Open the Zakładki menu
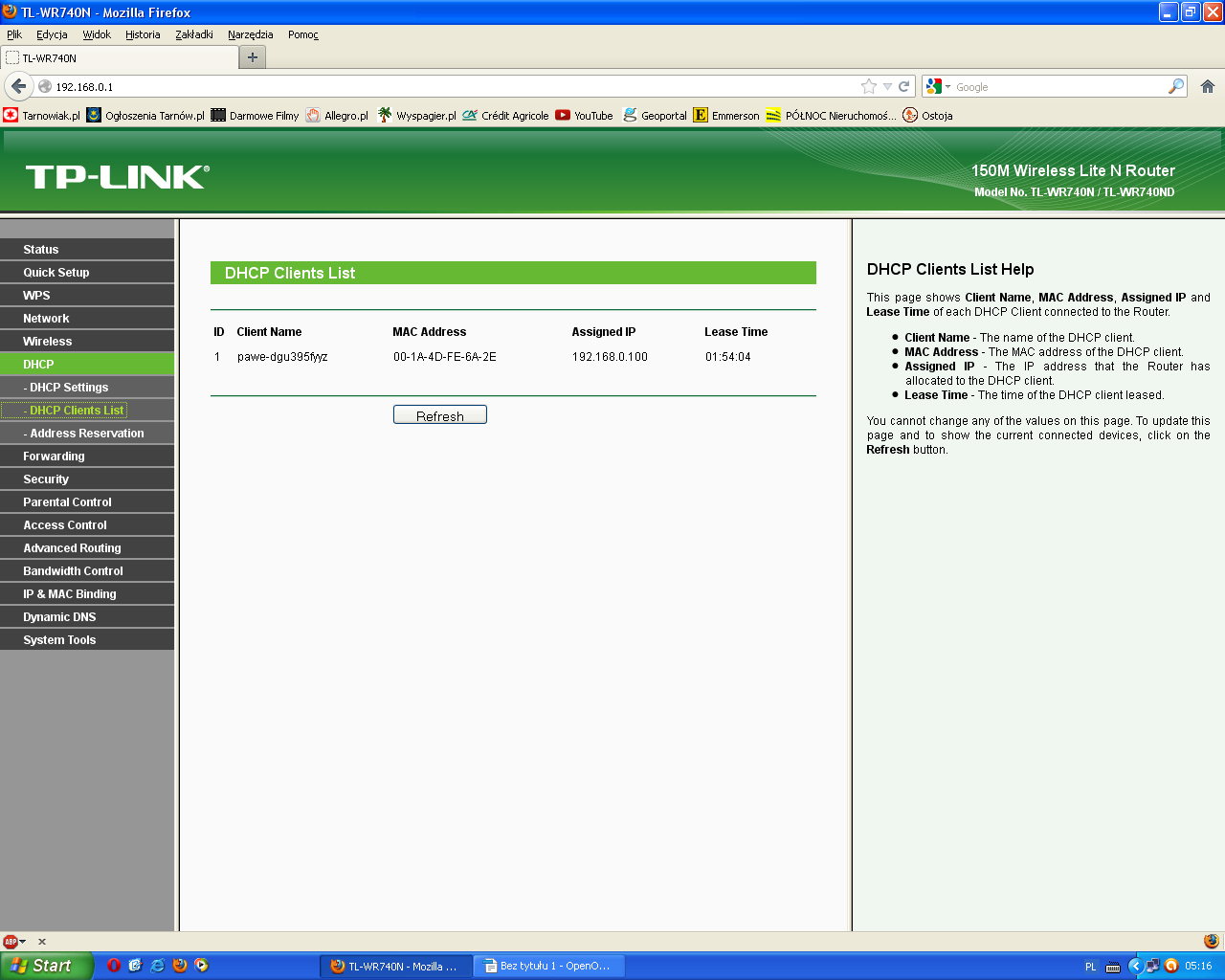Viewport: 1225px width, 980px height. (x=193, y=34)
